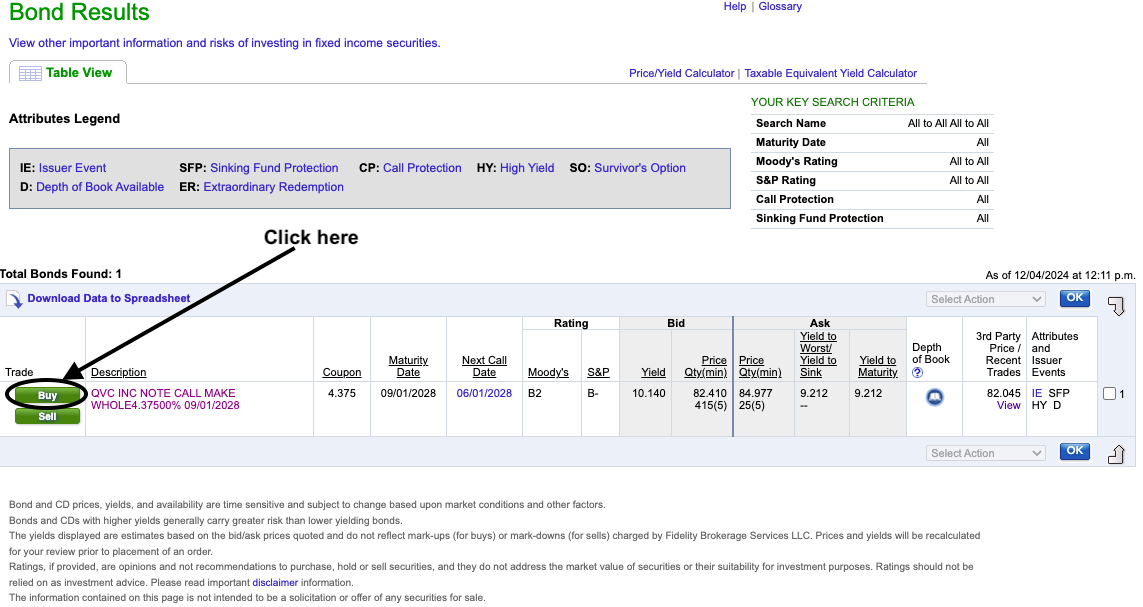The width and height of the screenshot is (1143, 607).
Task: Open the bottom Select Action dropdown
Action: click(986, 453)
